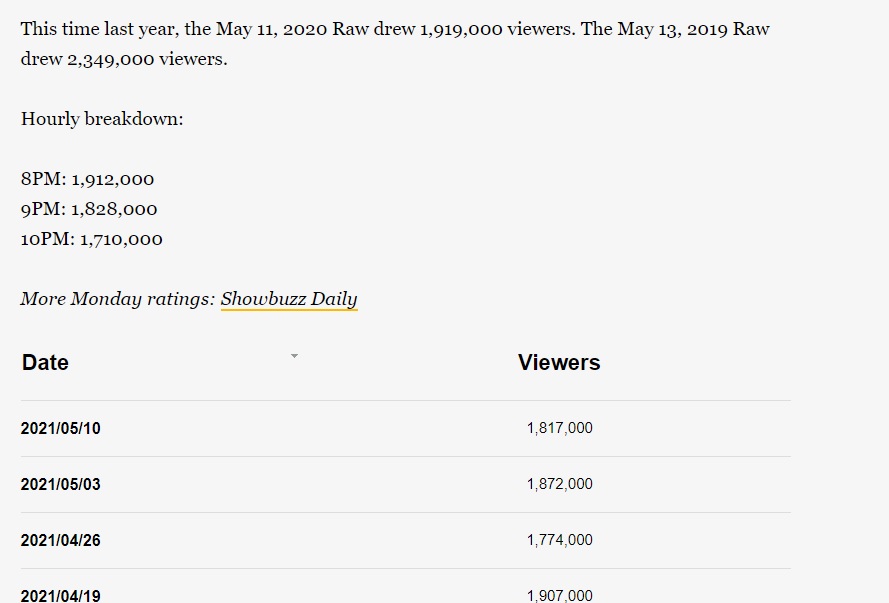The image size is (889, 603).
Task: Select the 2021/04/19 date row
Action: tap(61, 595)
